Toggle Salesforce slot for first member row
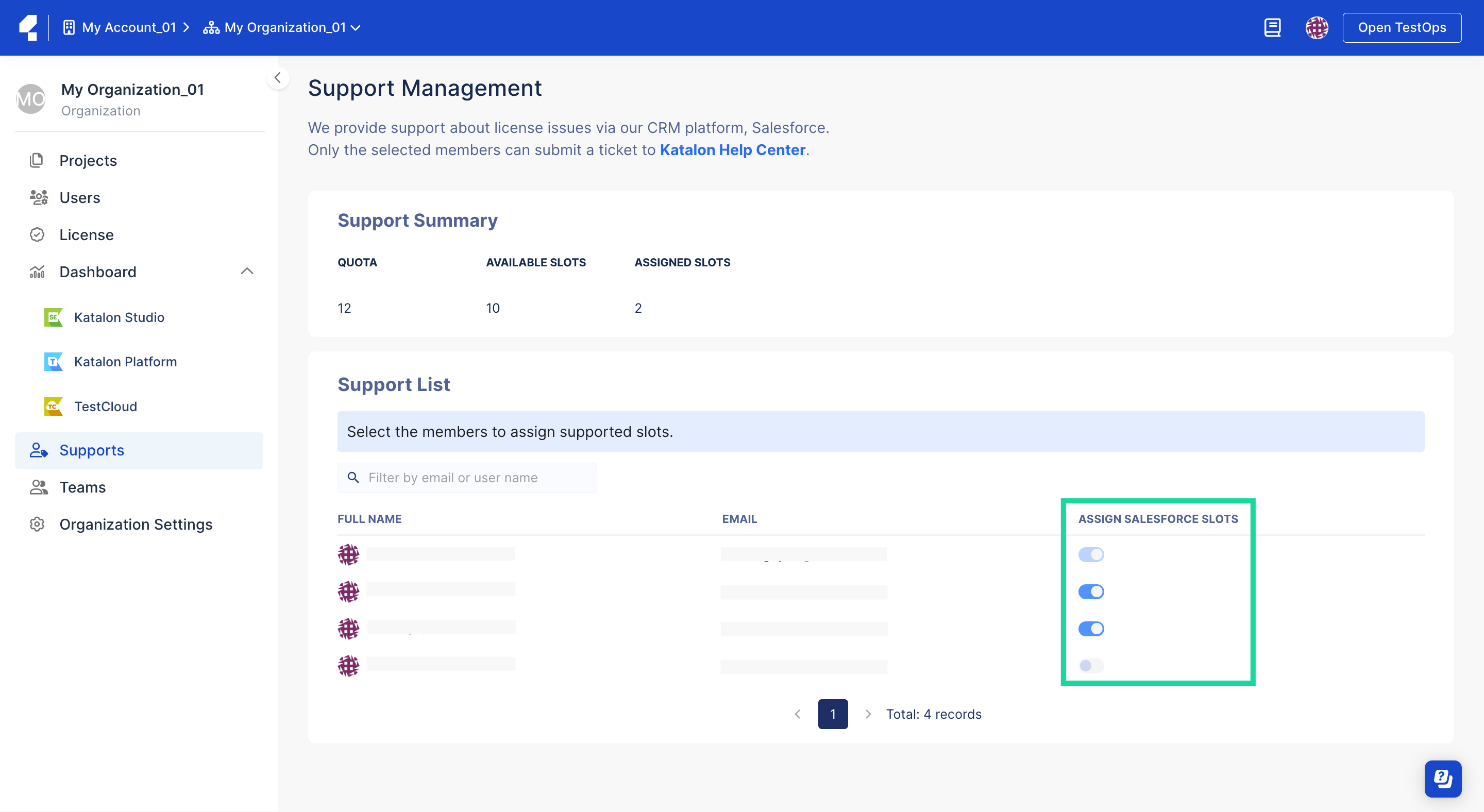The height and width of the screenshot is (812, 1484). tap(1091, 554)
